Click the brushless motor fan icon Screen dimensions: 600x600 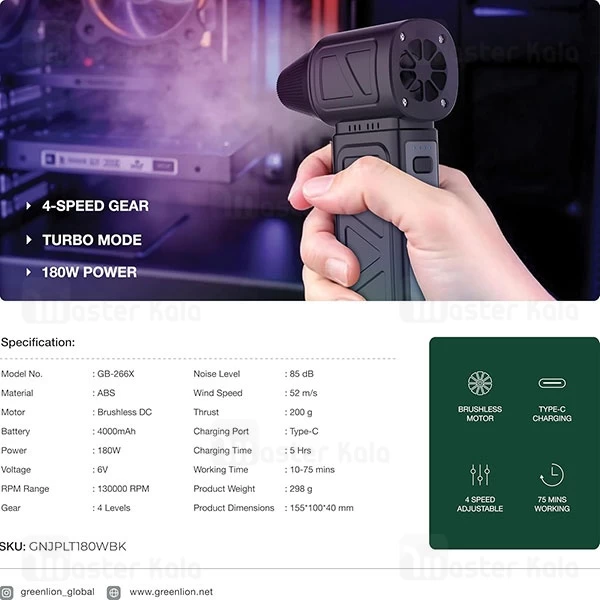(x=480, y=383)
